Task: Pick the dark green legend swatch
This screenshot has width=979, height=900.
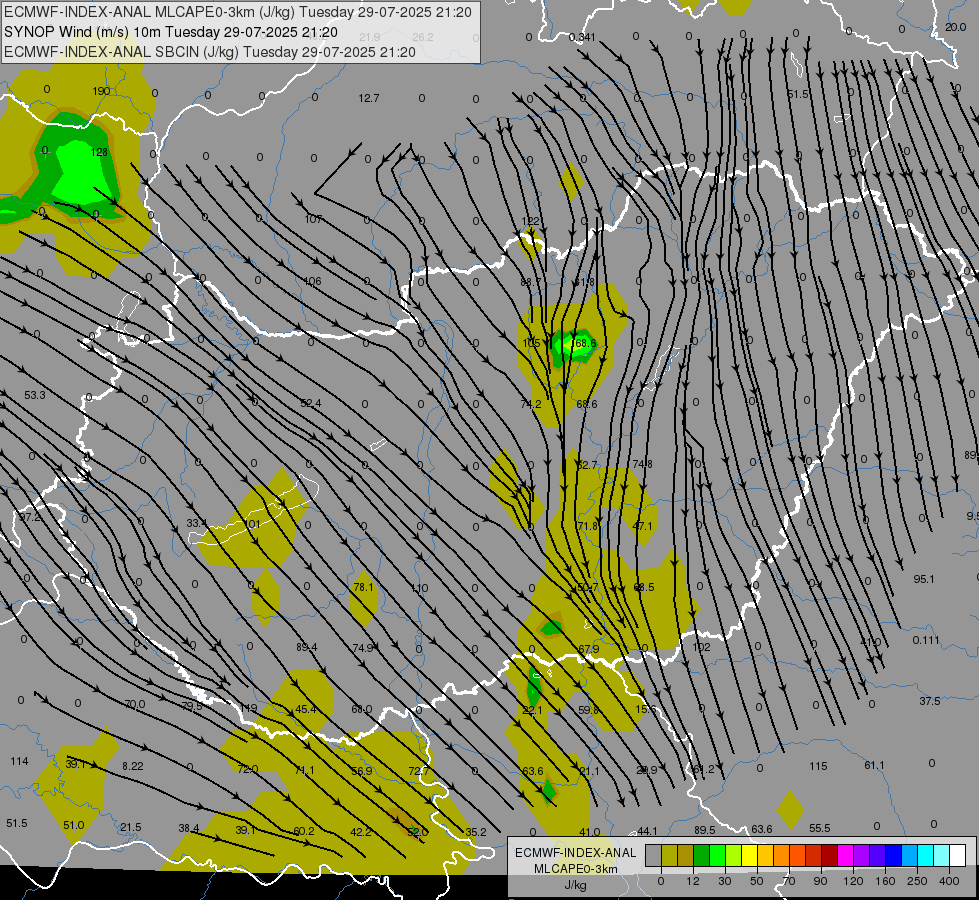Action: 702,856
